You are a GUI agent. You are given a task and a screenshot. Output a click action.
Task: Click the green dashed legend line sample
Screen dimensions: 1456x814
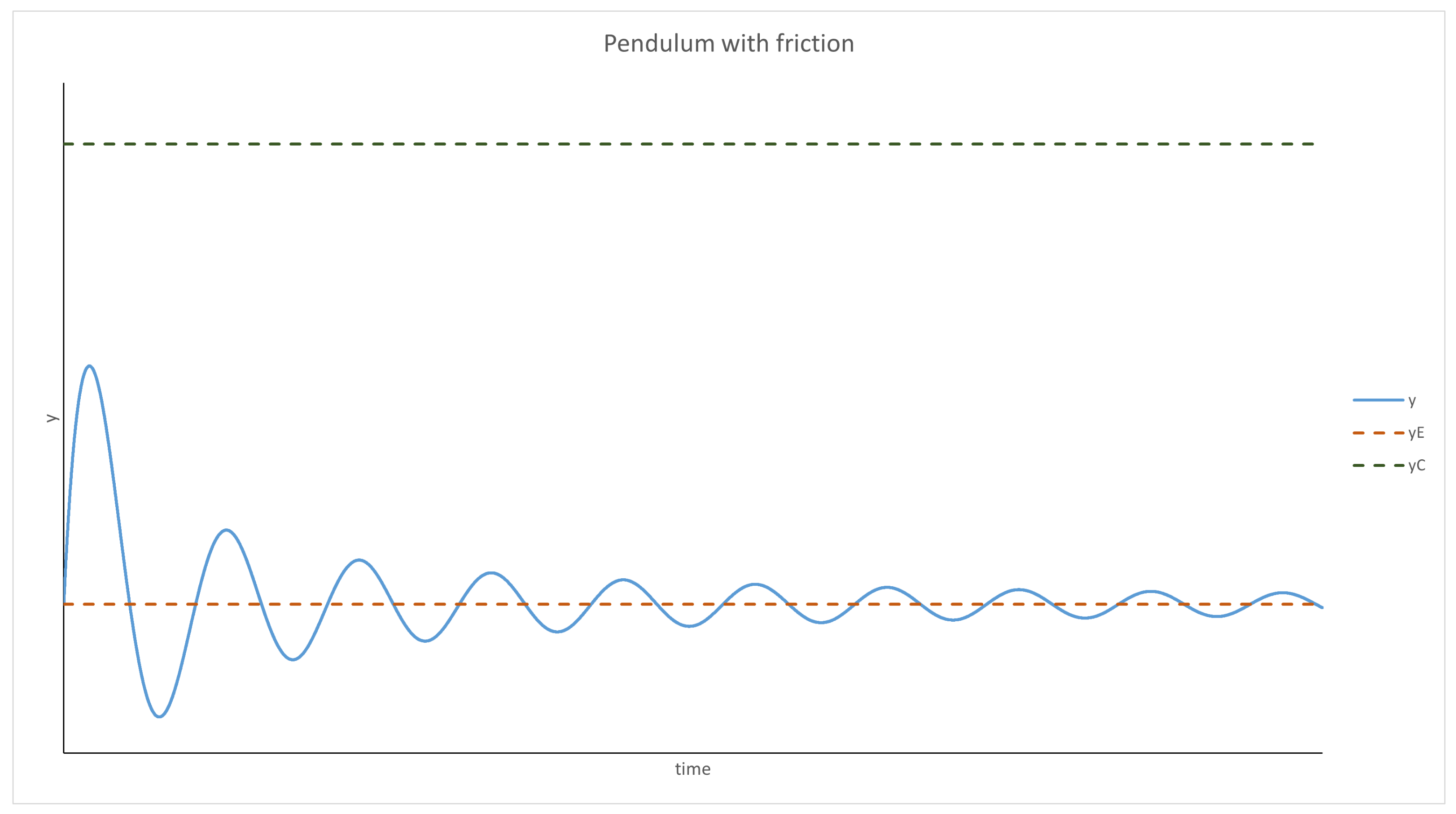coord(1378,465)
